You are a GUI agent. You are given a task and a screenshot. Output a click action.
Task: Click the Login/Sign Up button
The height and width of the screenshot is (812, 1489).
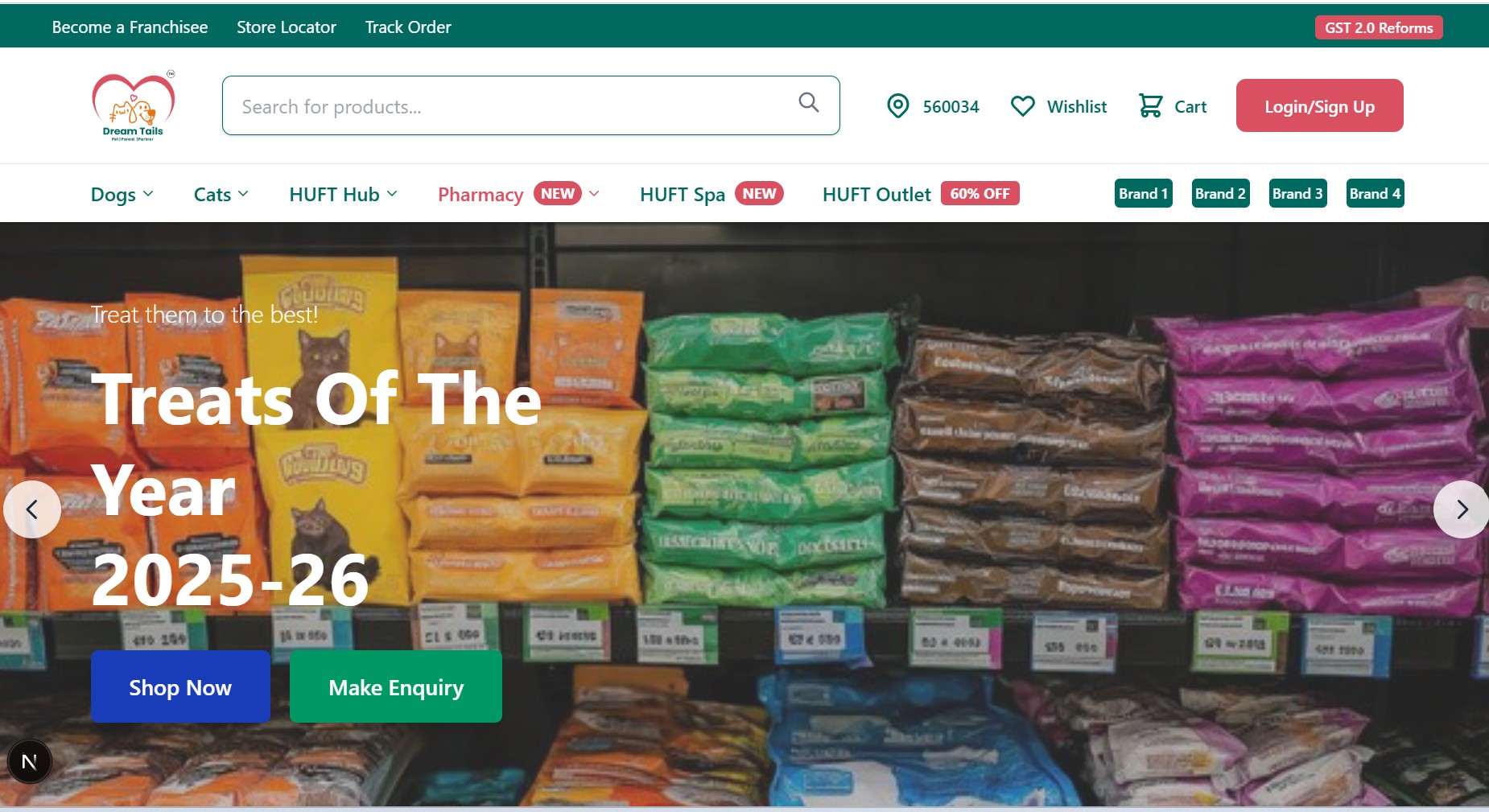coord(1319,105)
